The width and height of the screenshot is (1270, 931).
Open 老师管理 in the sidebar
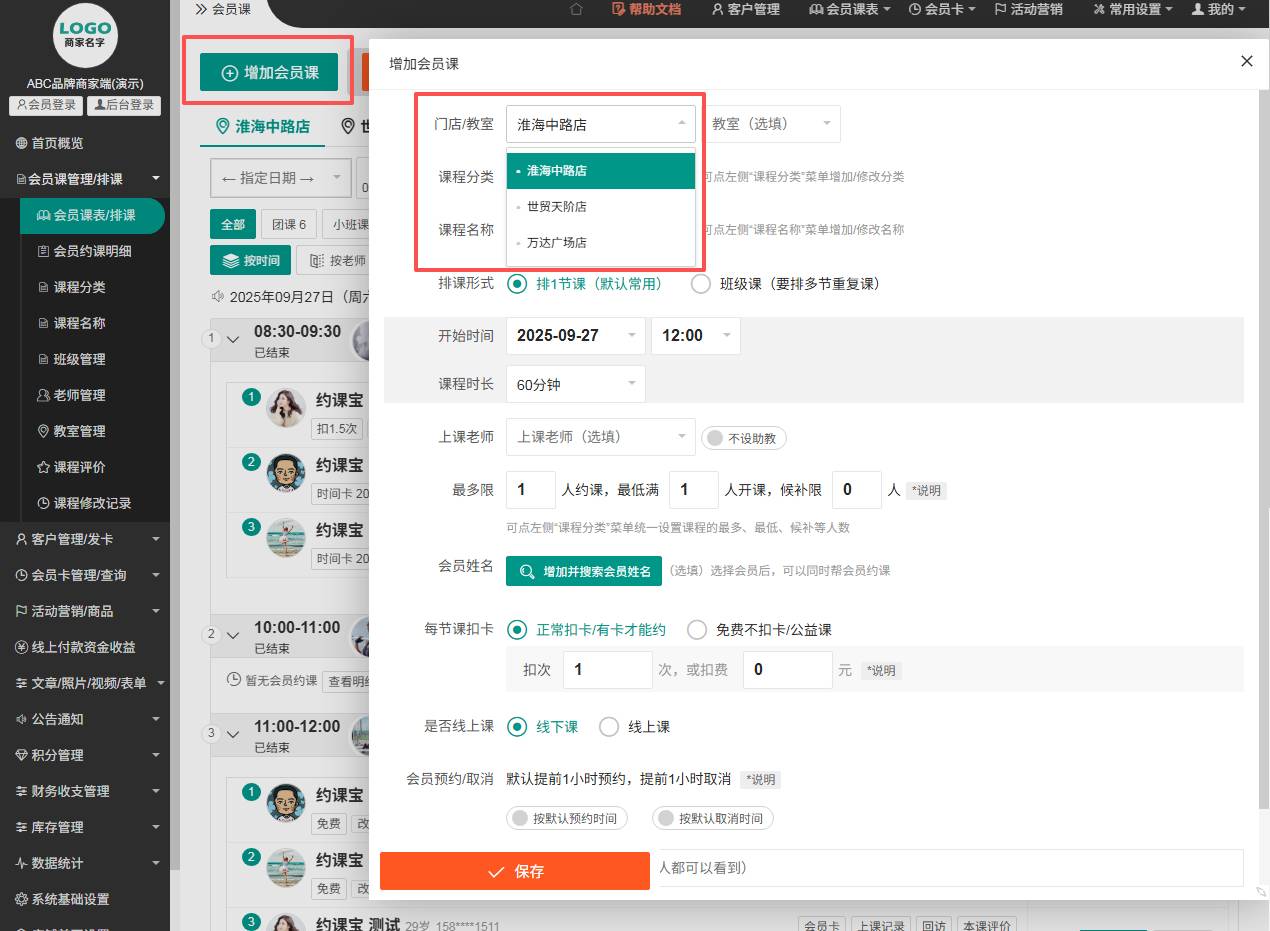pos(78,395)
